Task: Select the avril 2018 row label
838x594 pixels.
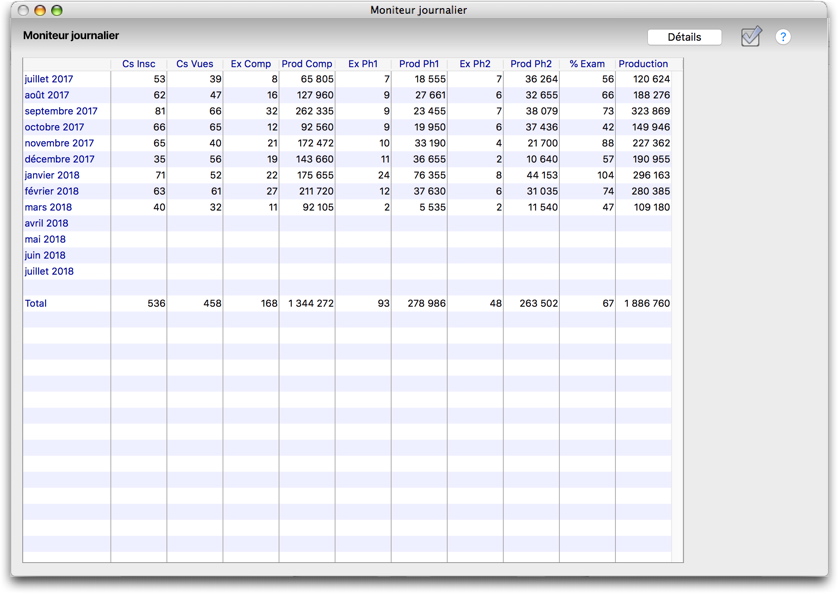Action: click(46, 223)
